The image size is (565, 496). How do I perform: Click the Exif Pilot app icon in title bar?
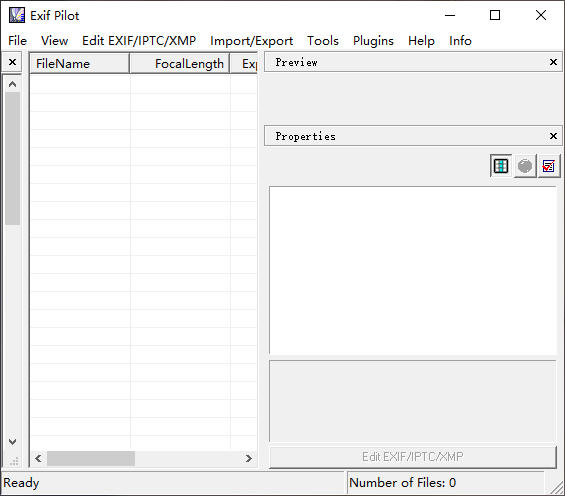coord(17,15)
